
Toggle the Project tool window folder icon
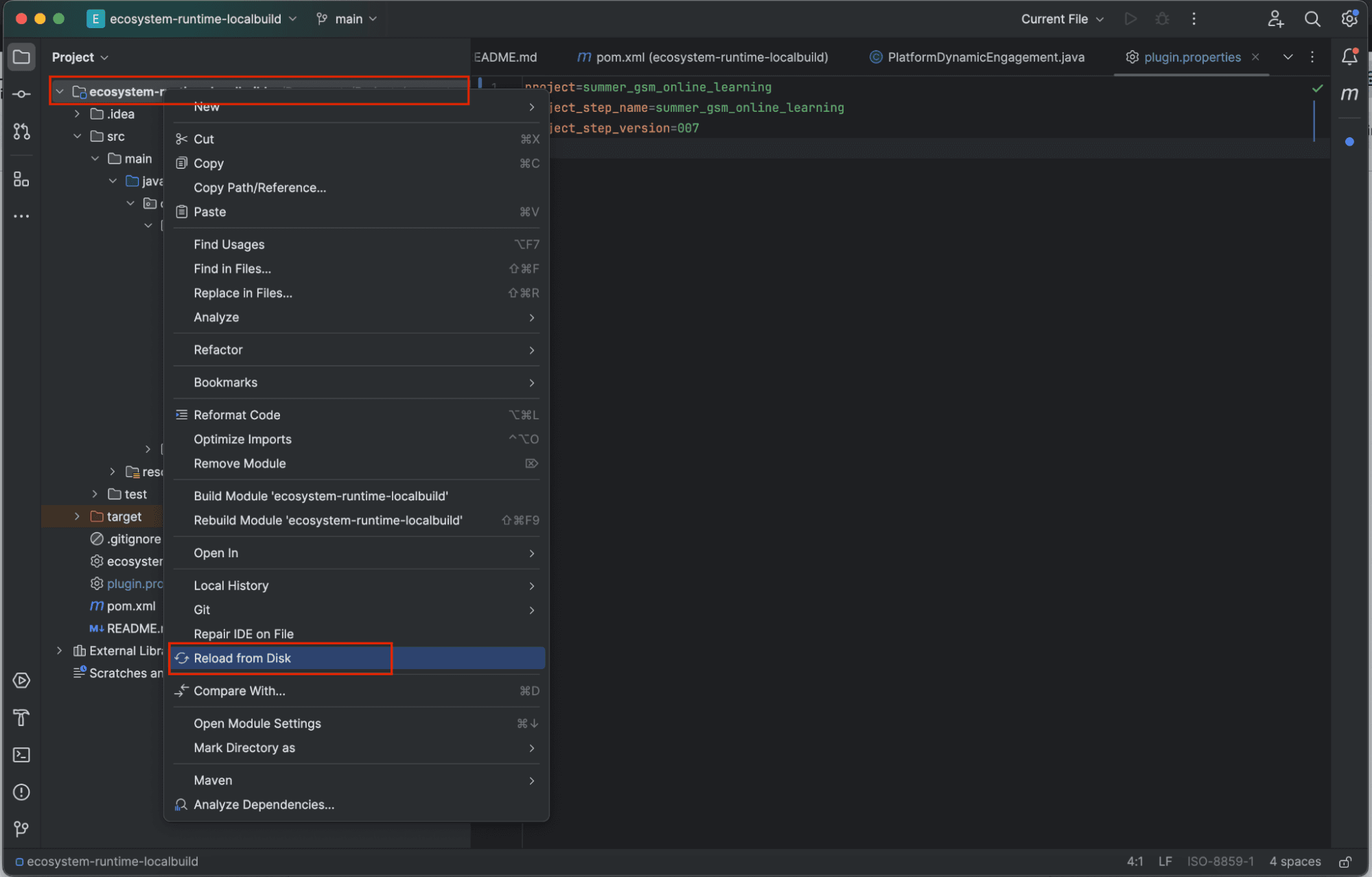point(21,57)
